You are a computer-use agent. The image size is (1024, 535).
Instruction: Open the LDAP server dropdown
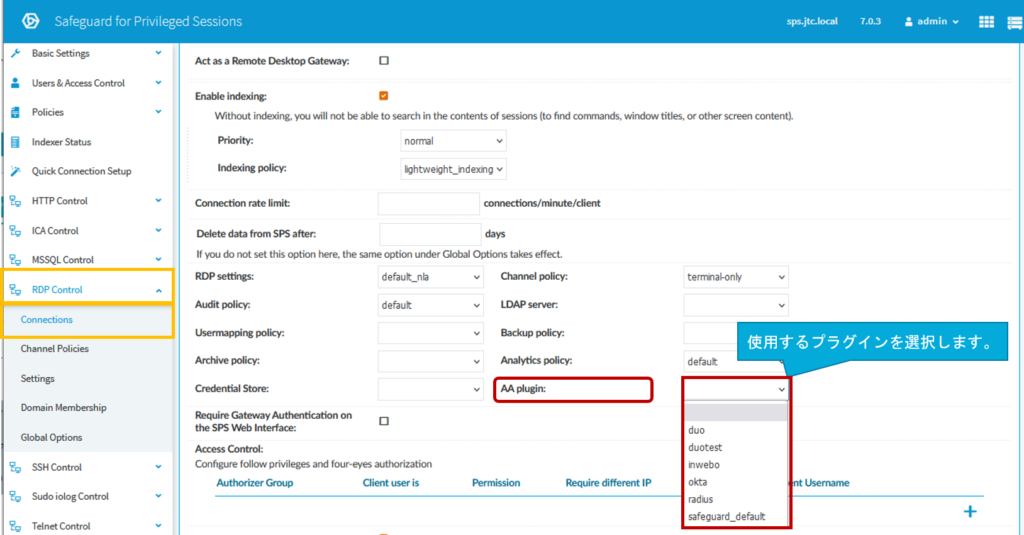tap(736, 305)
